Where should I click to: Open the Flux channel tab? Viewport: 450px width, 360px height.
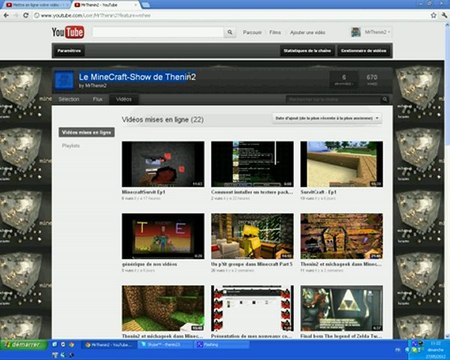click(97, 99)
